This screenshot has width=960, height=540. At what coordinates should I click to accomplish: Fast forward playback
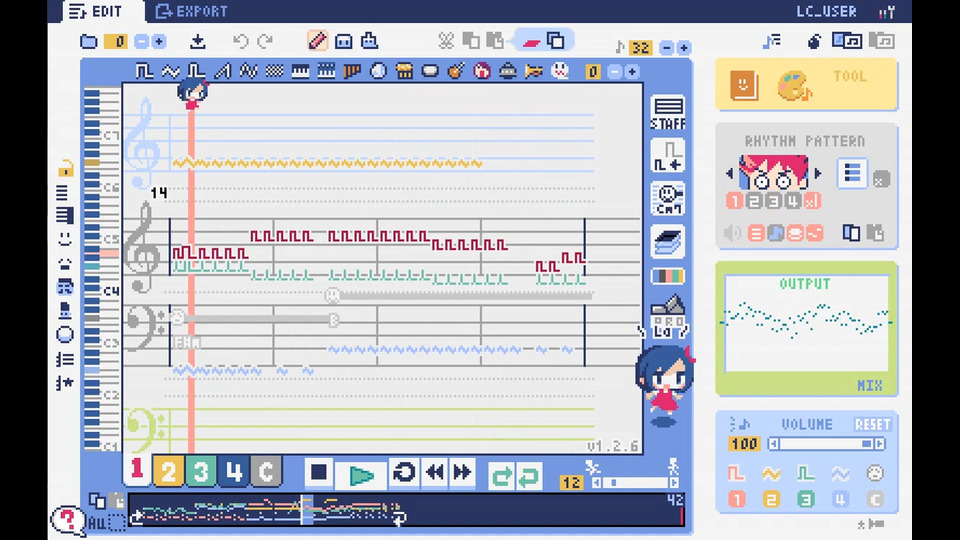click(x=462, y=472)
